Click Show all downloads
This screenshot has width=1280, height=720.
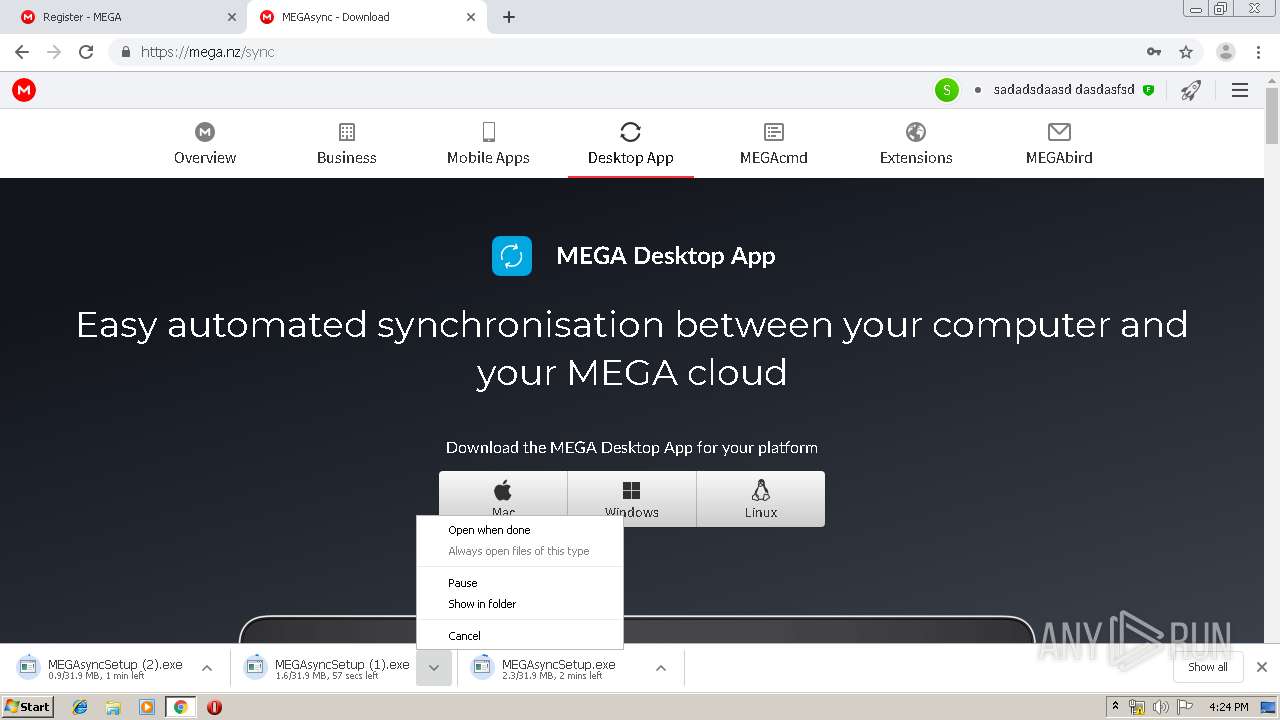[x=1208, y=667]
